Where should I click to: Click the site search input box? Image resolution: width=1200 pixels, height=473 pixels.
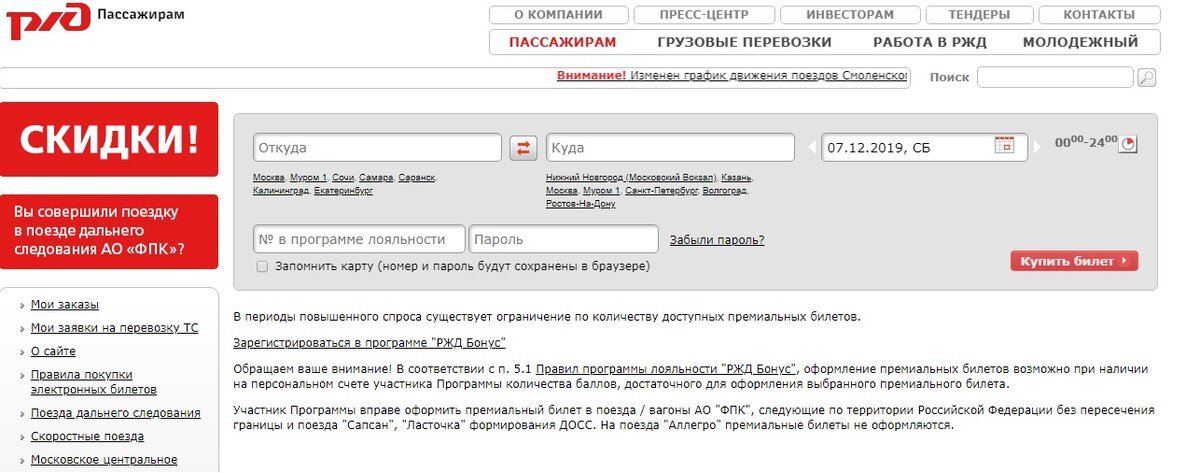(x=1055, y=77)
